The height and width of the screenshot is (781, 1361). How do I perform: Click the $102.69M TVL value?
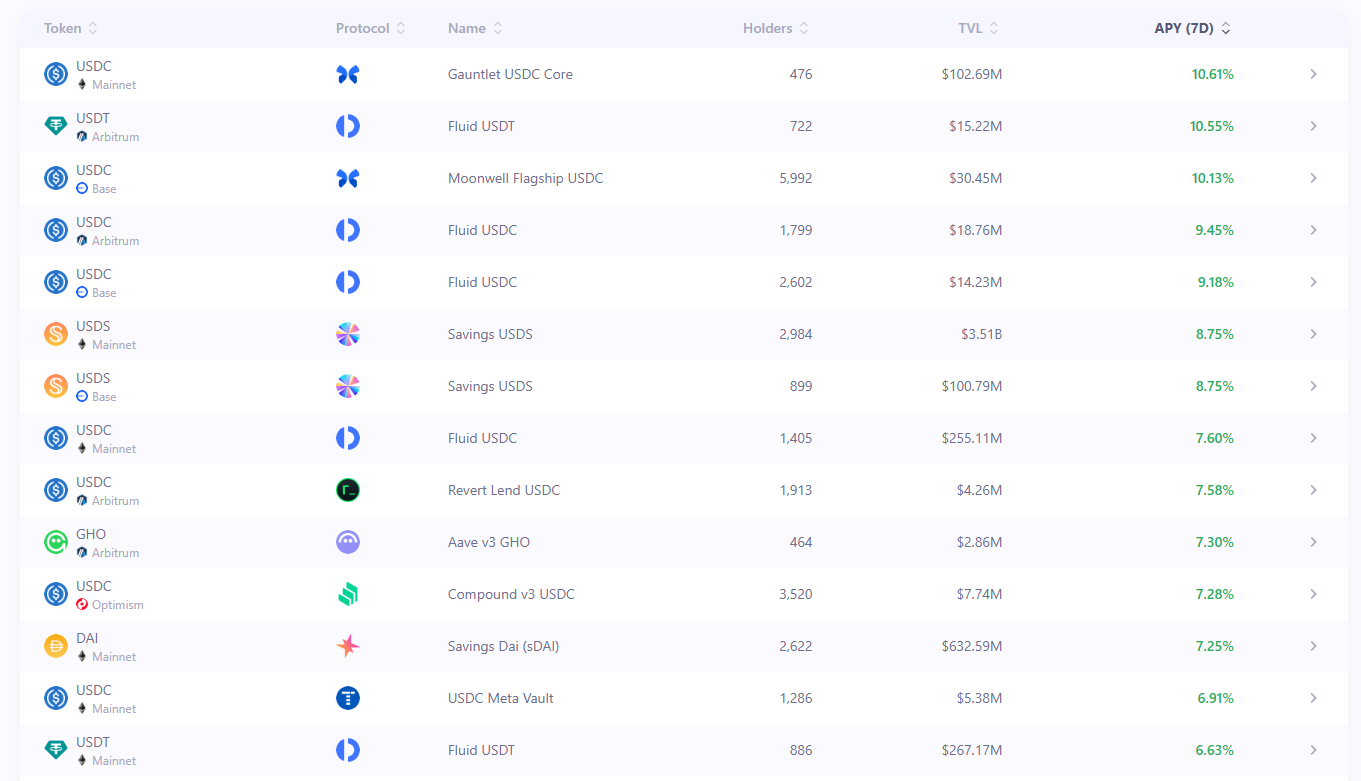click(972, 74)
